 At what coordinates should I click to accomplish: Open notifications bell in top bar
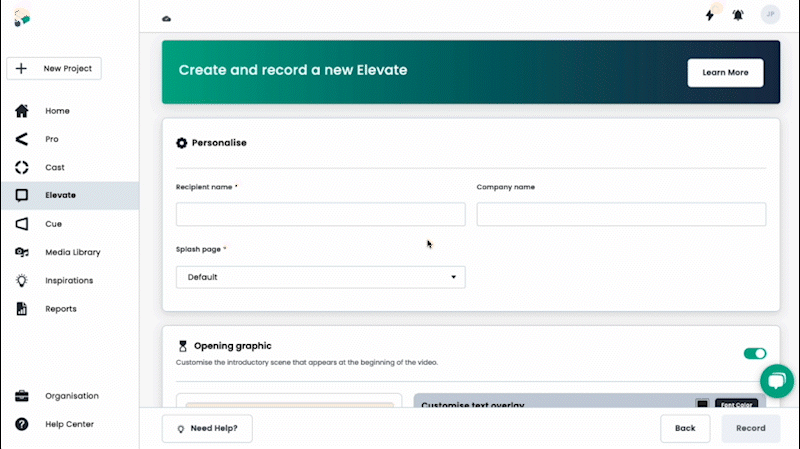coord(738,15)
